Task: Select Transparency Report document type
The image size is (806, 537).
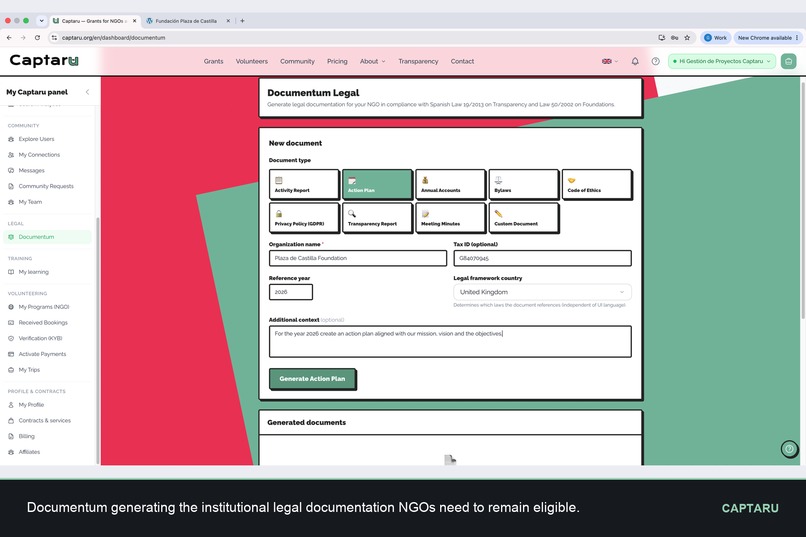Action: click(x=377, y=217)
